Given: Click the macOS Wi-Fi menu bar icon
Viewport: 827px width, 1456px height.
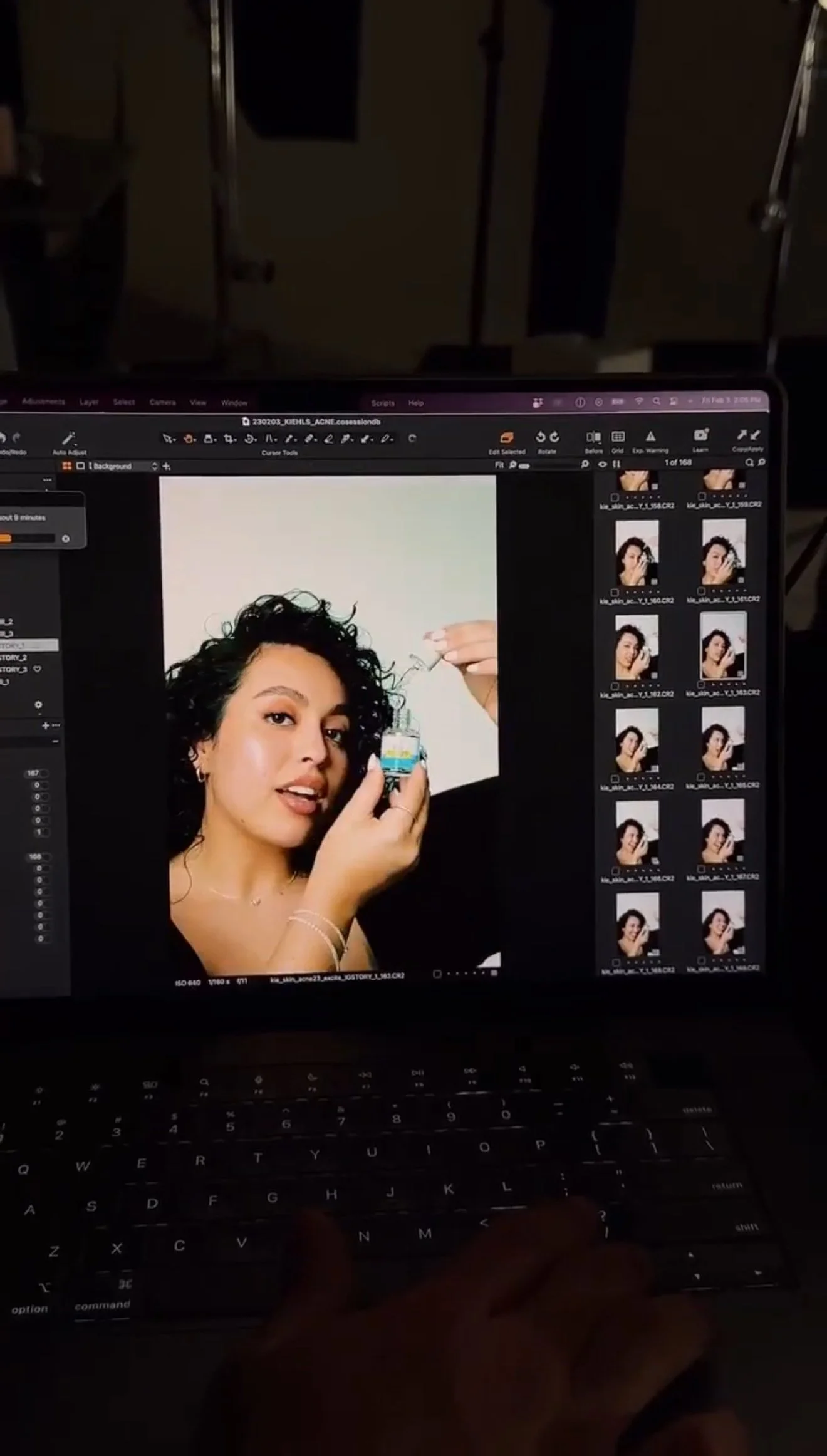Looking at the screenshot, I should pyautogui.click(x=639, y=401).
